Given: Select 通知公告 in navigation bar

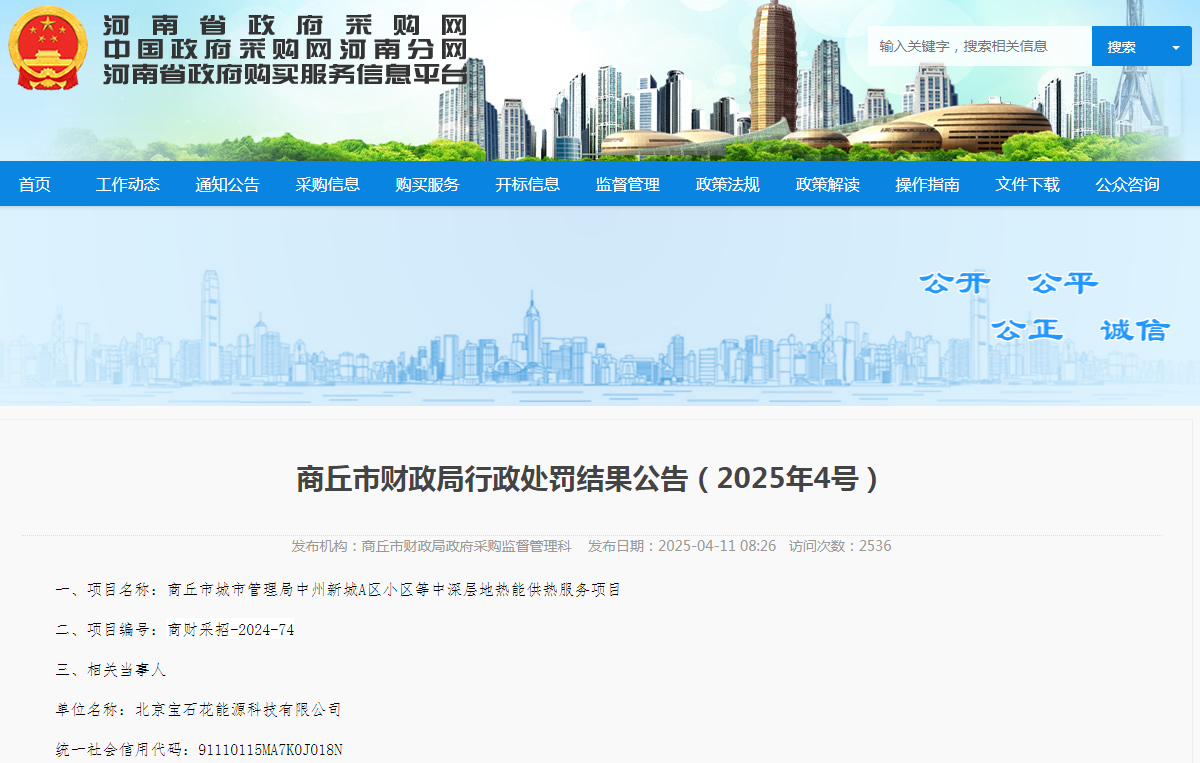Looking at the screenshot, I should [227, 184].
